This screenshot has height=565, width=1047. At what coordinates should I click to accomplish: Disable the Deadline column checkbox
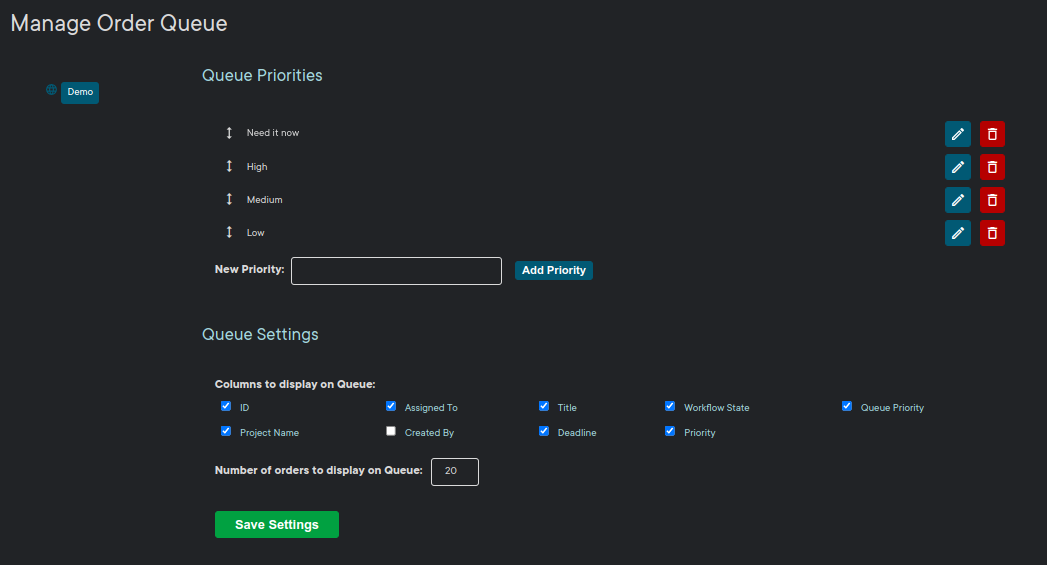[544, 432]
